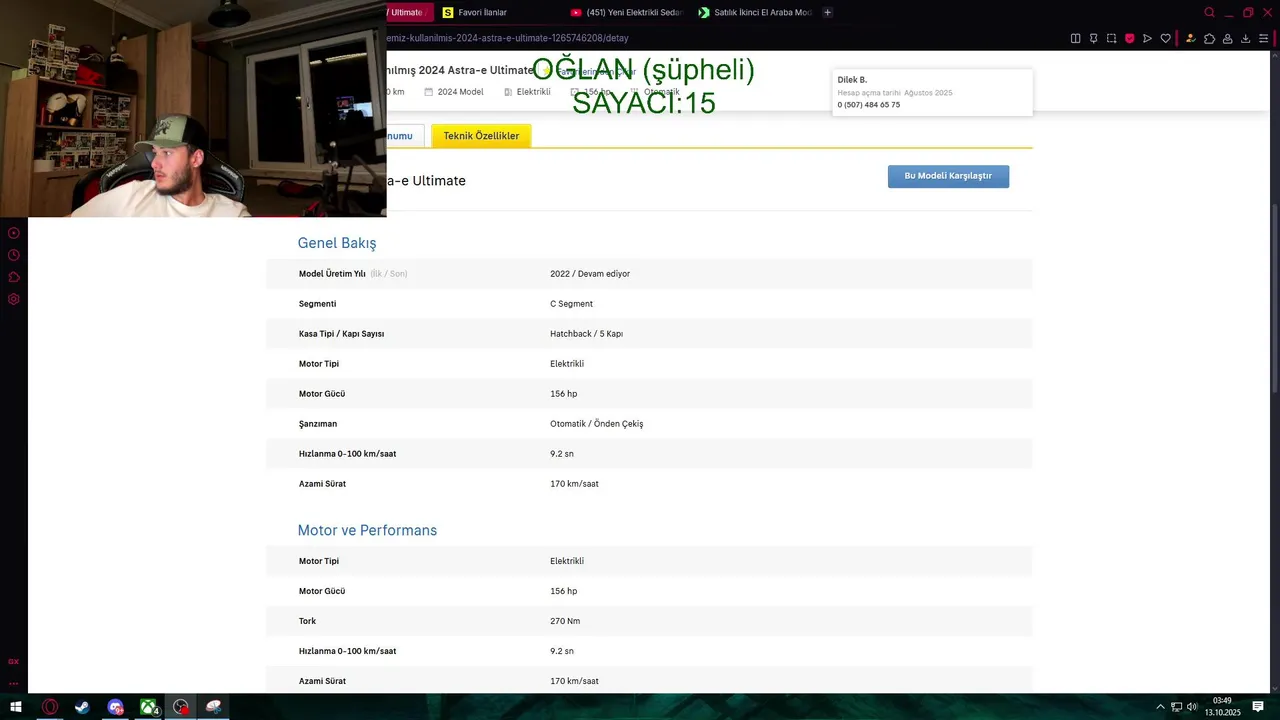Show hidden system tray icons
The image size is (1280, 720).
tap(1160, 707)
